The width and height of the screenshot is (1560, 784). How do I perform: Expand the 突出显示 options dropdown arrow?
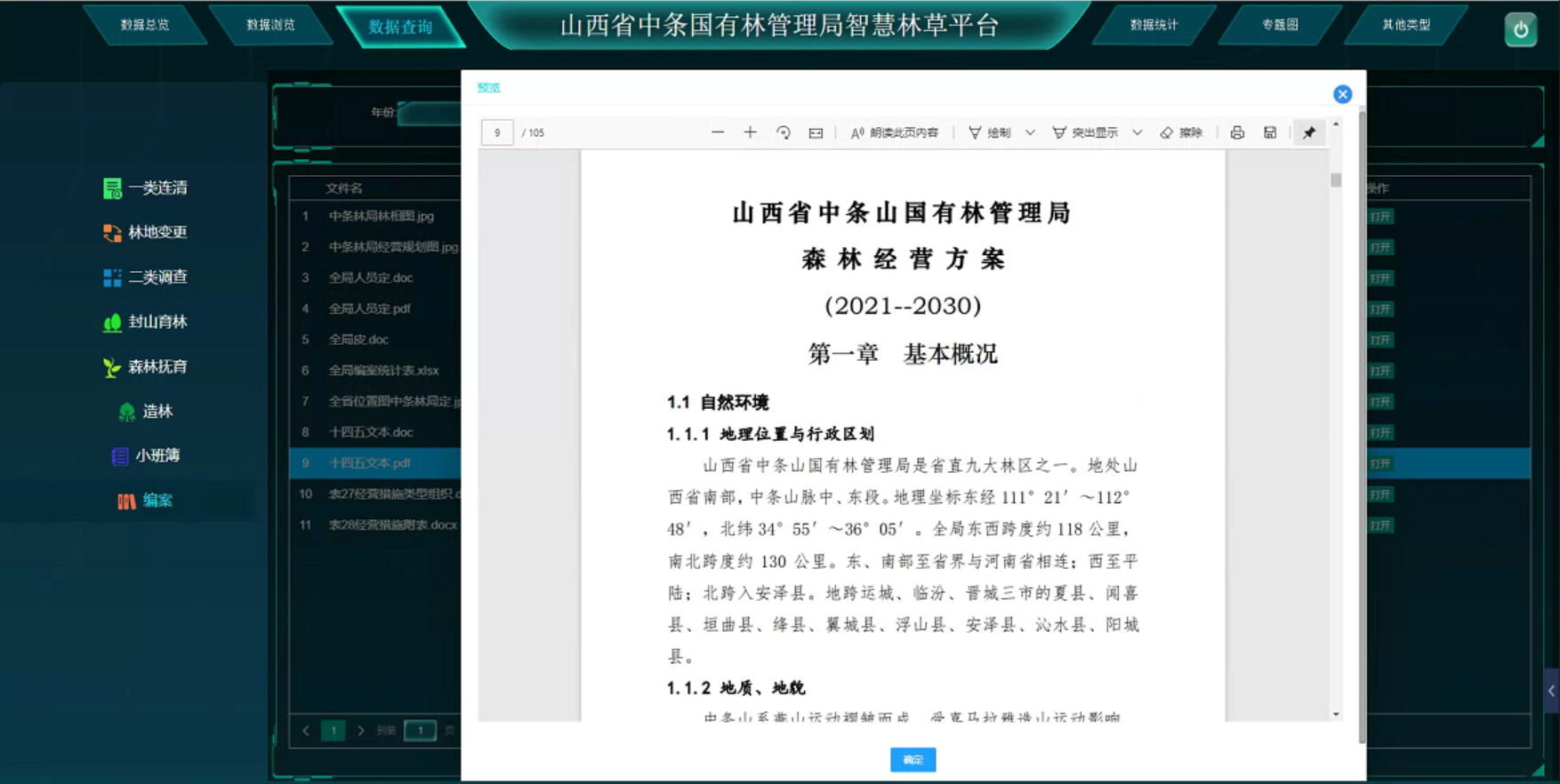(1137, 132)
